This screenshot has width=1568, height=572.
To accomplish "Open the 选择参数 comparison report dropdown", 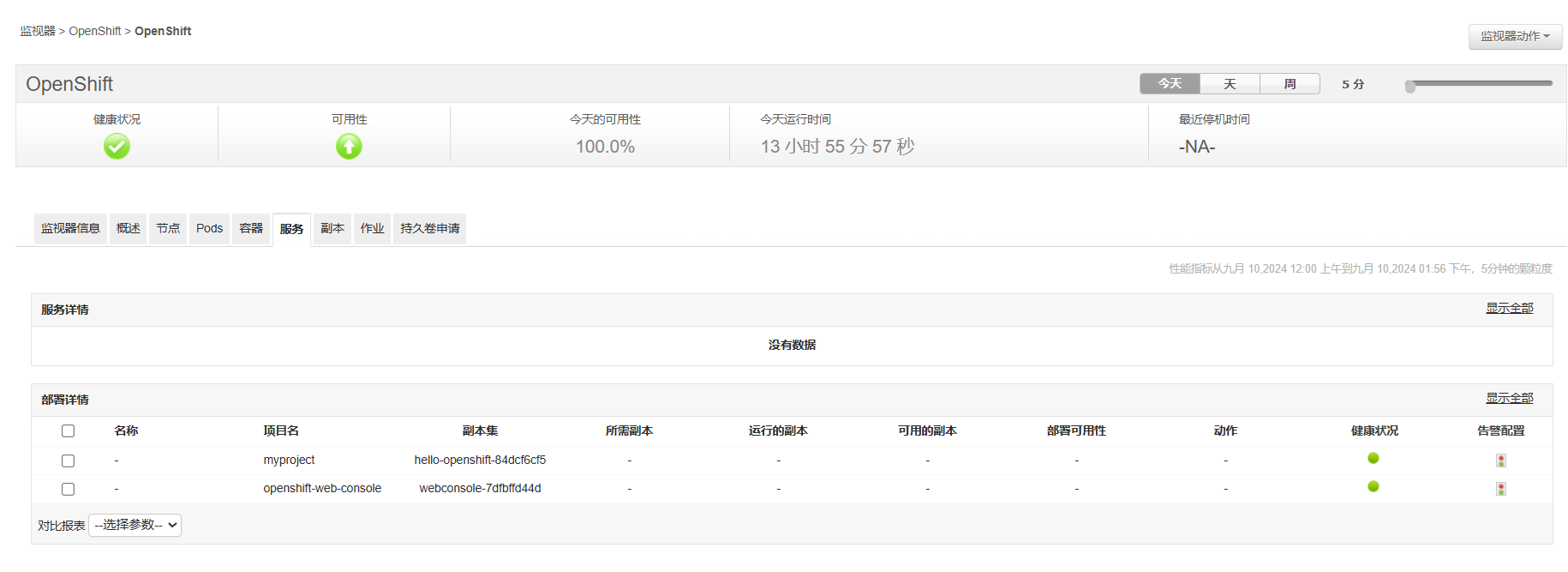I will pyautogui.click(x=135, y=525).
